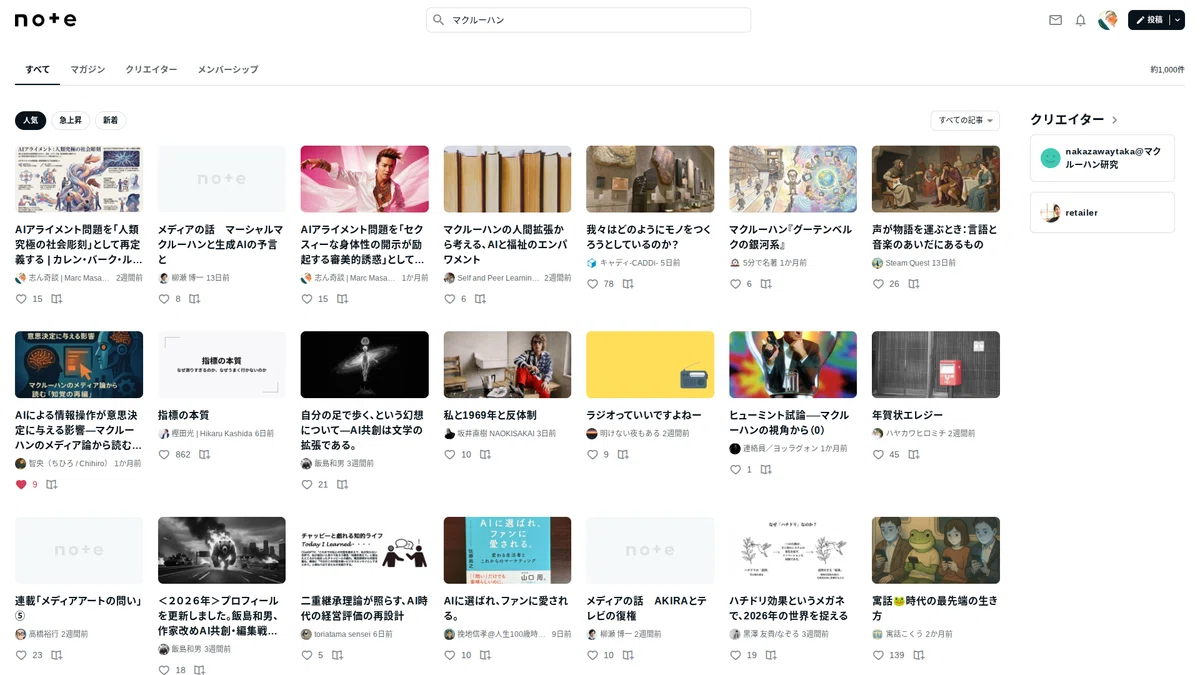
Task: Open the notifications bell icon
Action: 1080,20
